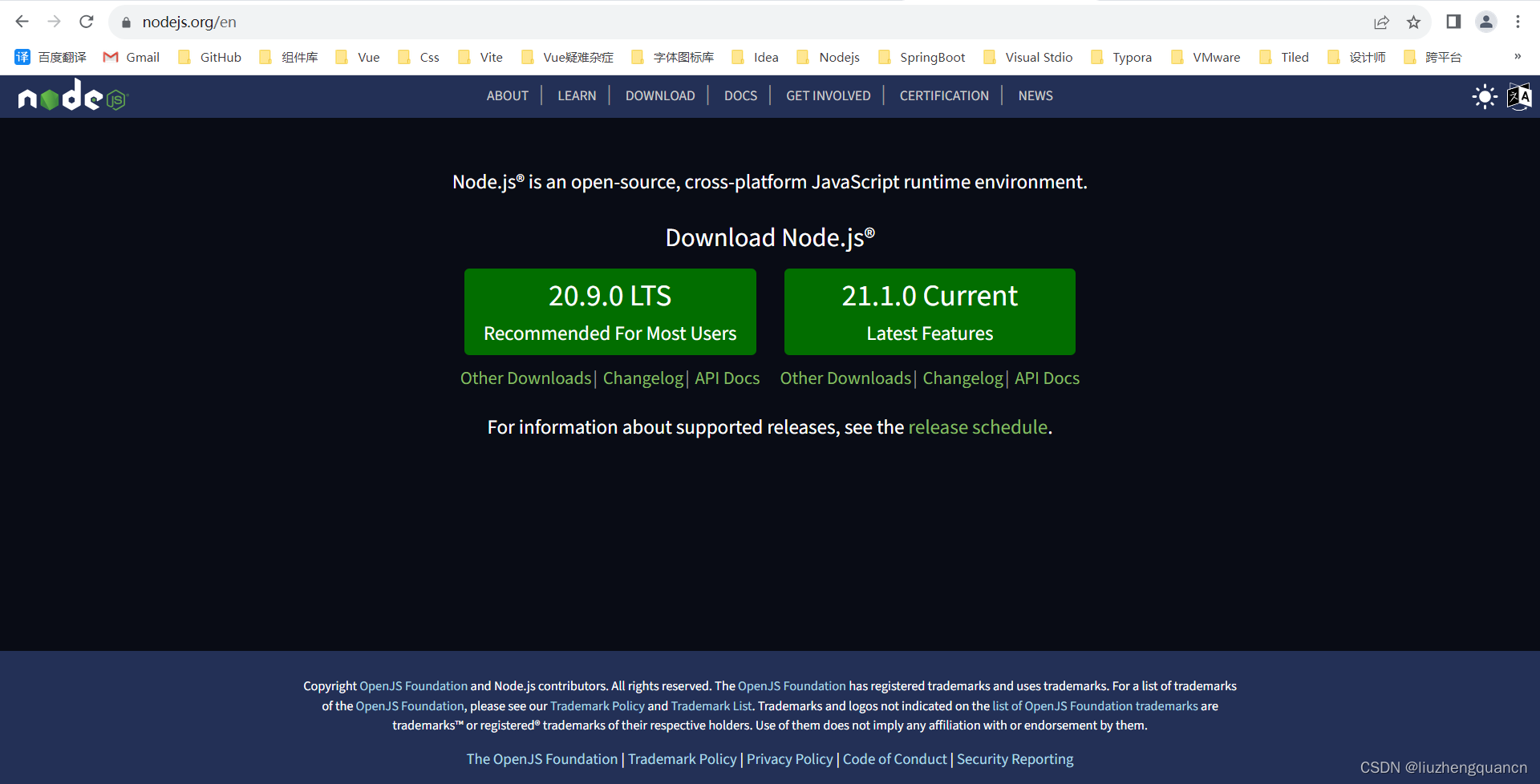Reload the page with the refresh icon
Image resolution: width=1540 pixels, height=784 pixels.
(x=87, y=22)
